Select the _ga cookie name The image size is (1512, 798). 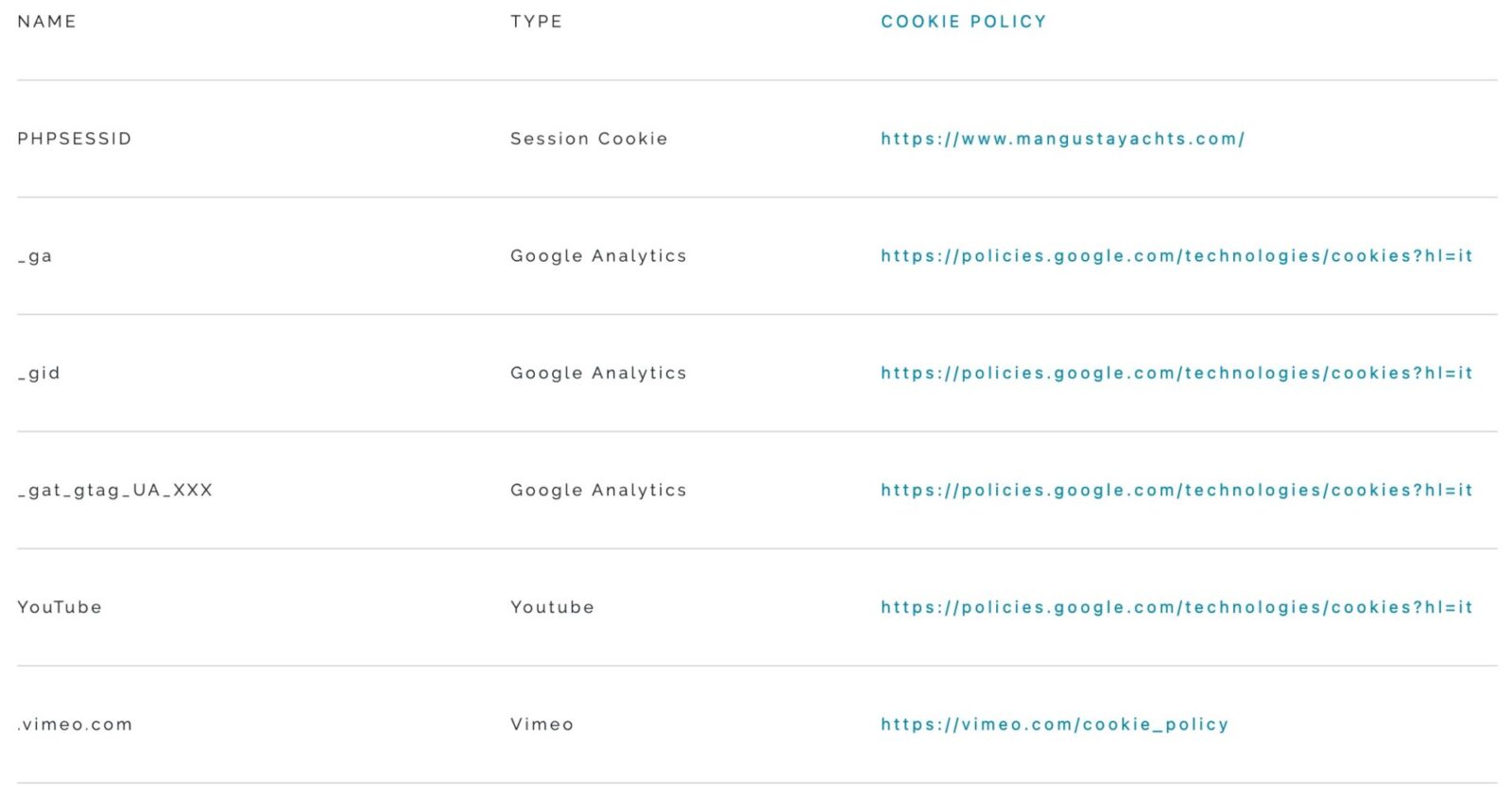35,257
